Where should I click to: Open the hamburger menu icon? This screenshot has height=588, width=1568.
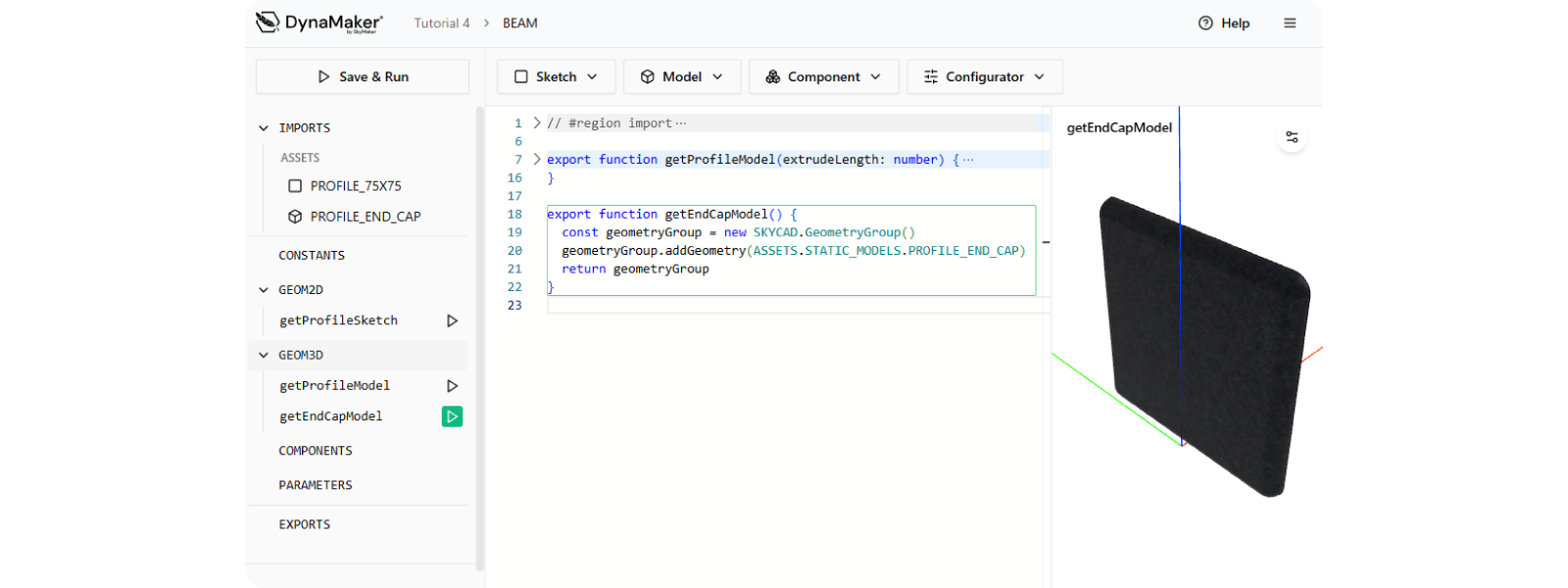click(x=1290, y=23)
